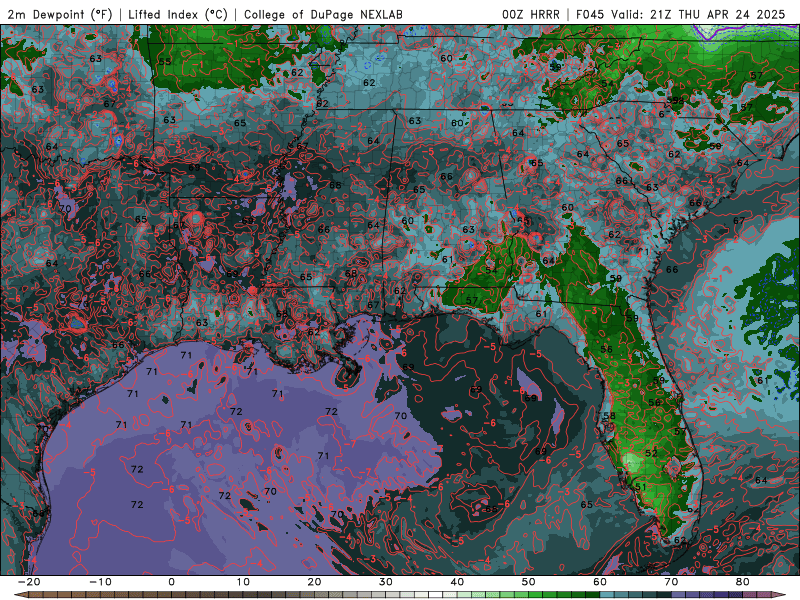Click the 50 tick label on the color scale
The height and width of the screenshot is (600, 800).
[x=529, y=582]
